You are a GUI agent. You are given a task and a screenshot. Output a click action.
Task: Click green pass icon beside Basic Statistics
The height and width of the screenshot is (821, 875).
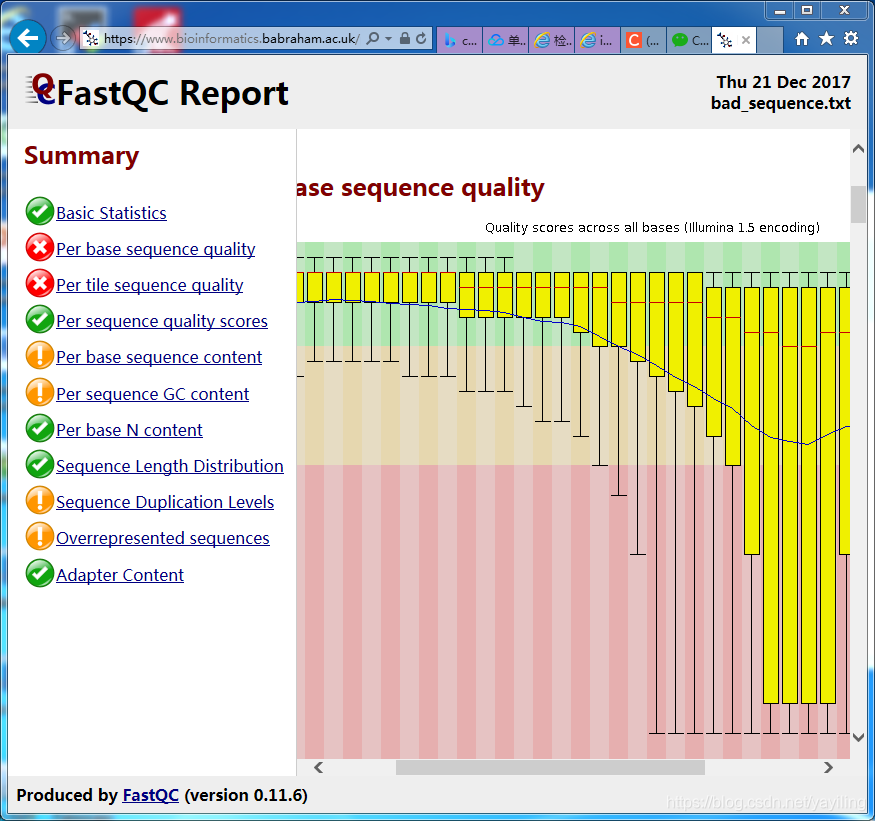coord(40,211)
